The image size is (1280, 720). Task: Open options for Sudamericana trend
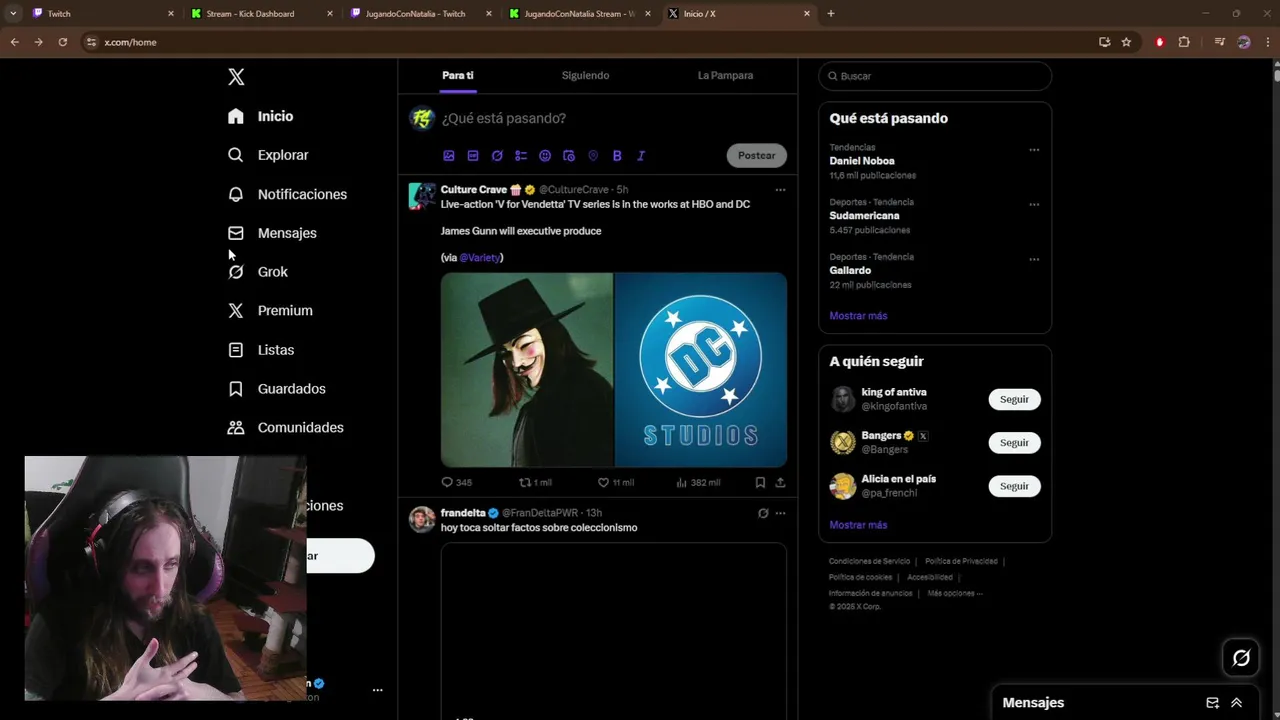point(1034,205)
